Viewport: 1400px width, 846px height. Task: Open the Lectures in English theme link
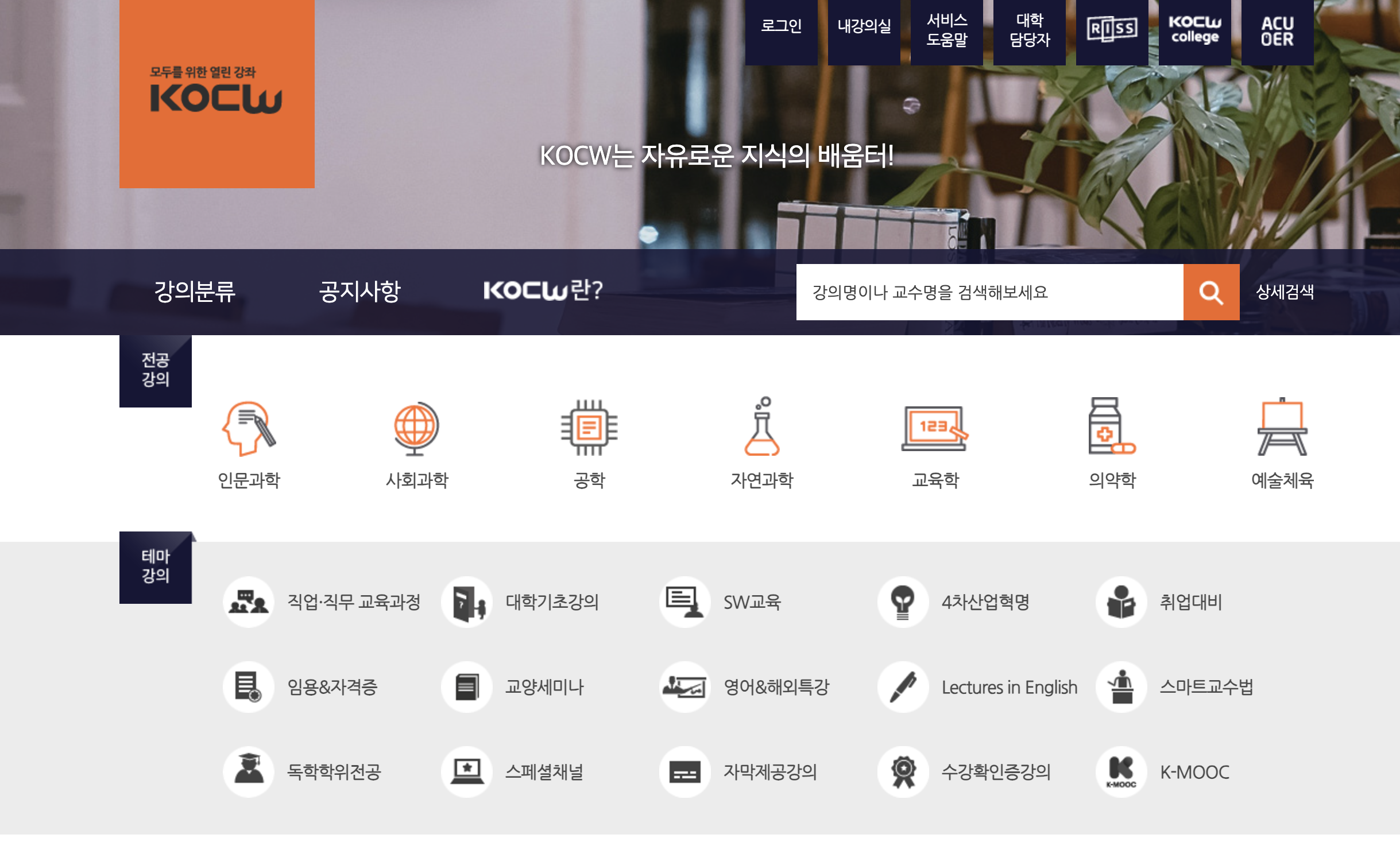pyautogui.click(x=1009, y=687)
